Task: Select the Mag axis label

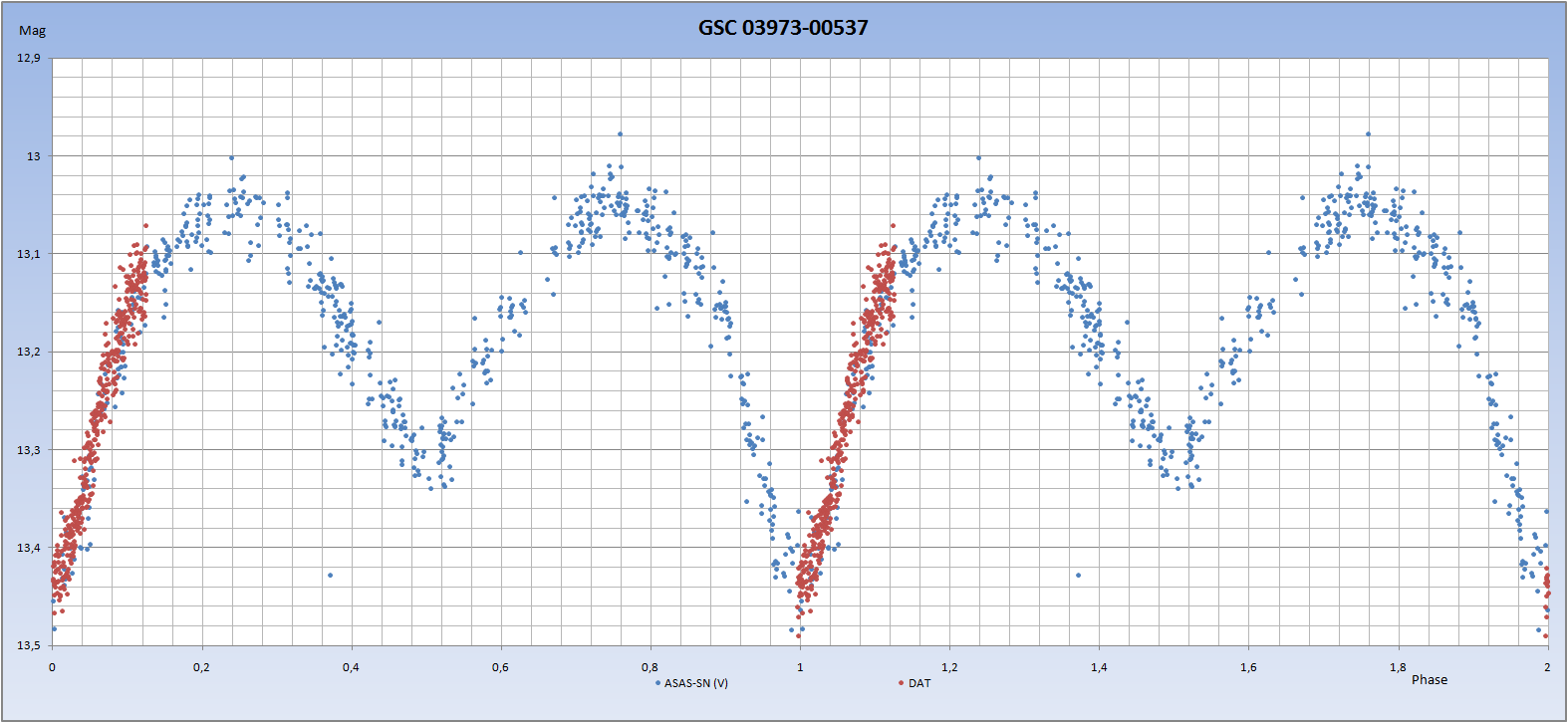Action: coord(32,31)
